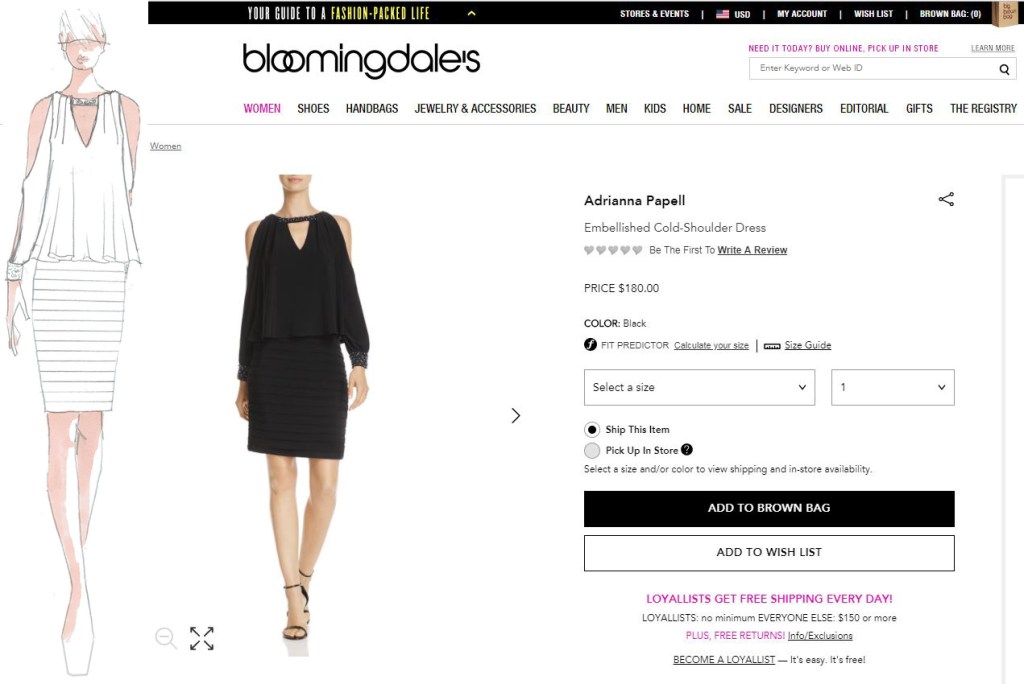
Task: Select the Ship This Item option
Action: click(592, 430)
